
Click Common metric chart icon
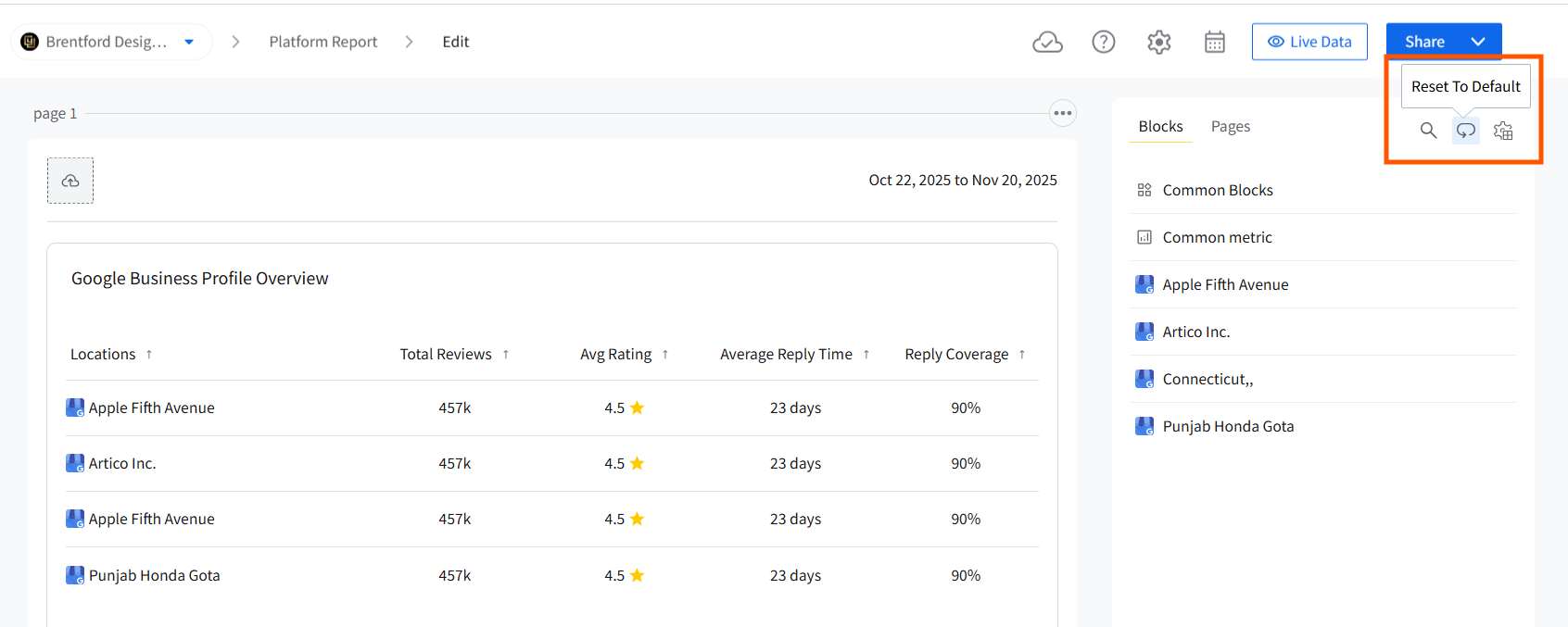click(x=1144, y=237)
